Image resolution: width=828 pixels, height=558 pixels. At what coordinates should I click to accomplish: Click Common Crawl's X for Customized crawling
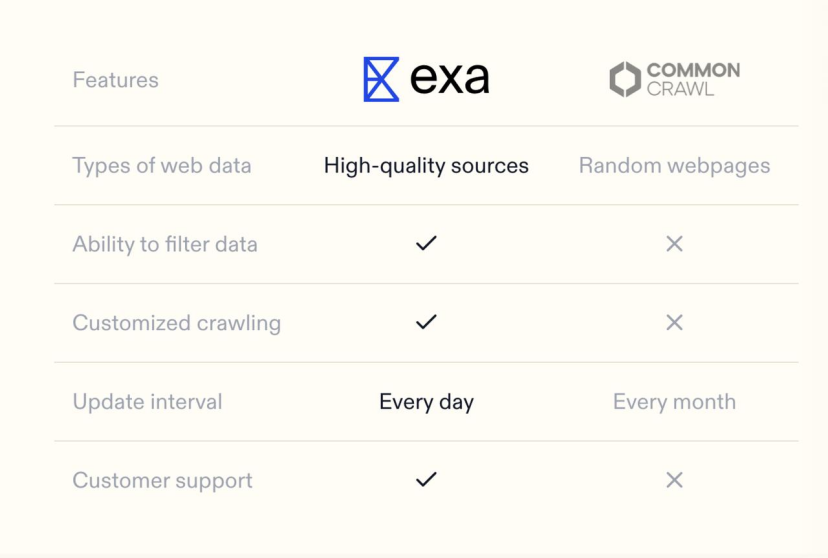click(x=674, y=323)
